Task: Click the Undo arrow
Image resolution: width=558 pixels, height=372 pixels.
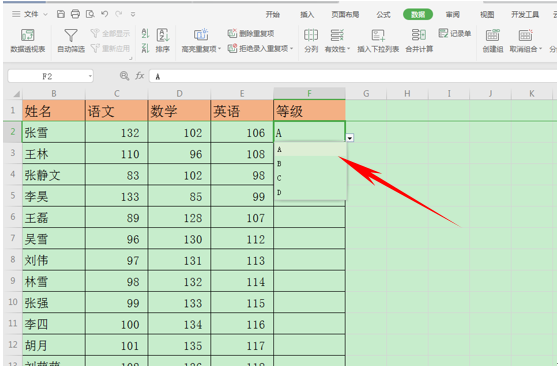Action: click(104, 14)
